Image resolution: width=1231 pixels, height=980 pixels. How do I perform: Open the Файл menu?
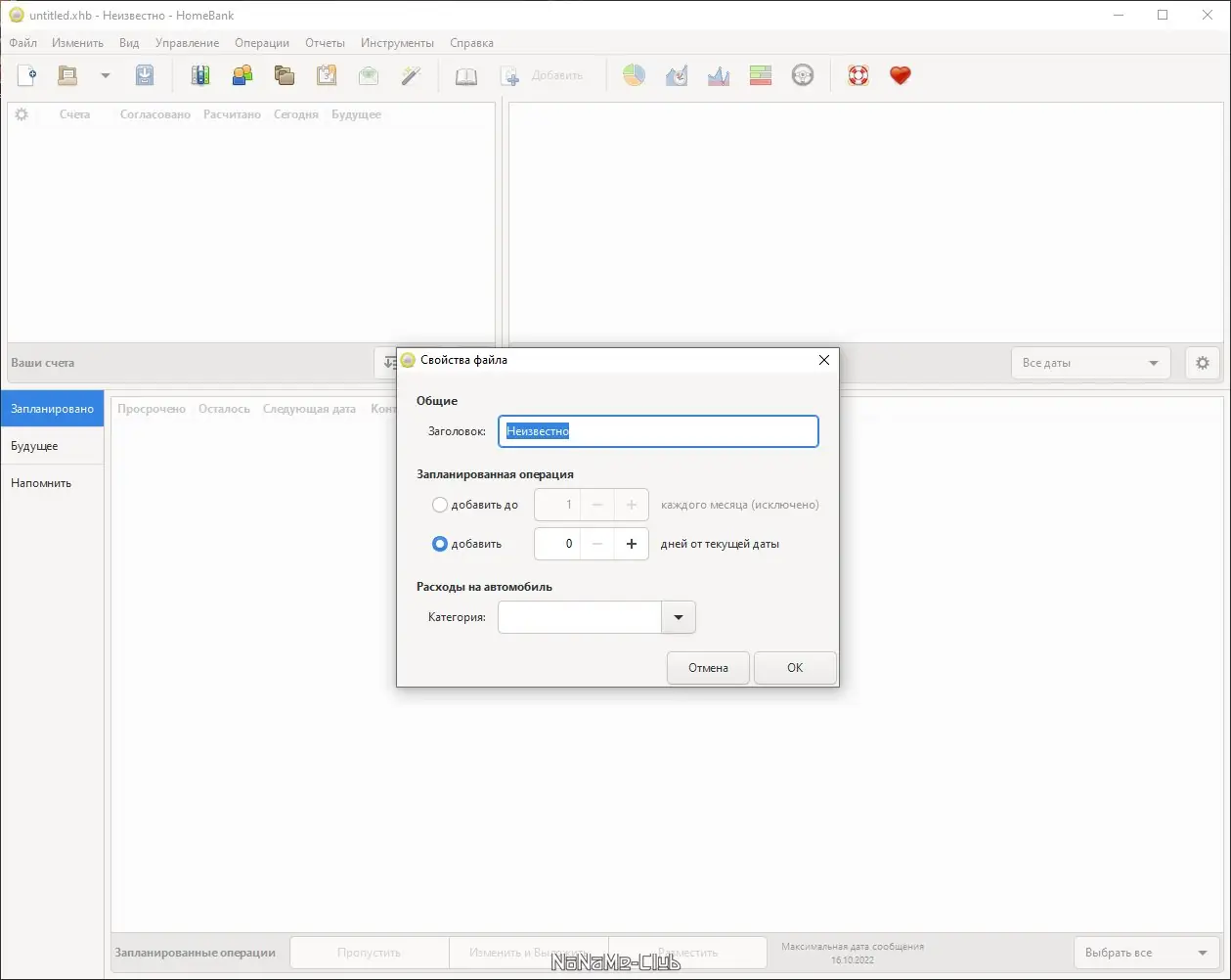[x=22, y=43]
